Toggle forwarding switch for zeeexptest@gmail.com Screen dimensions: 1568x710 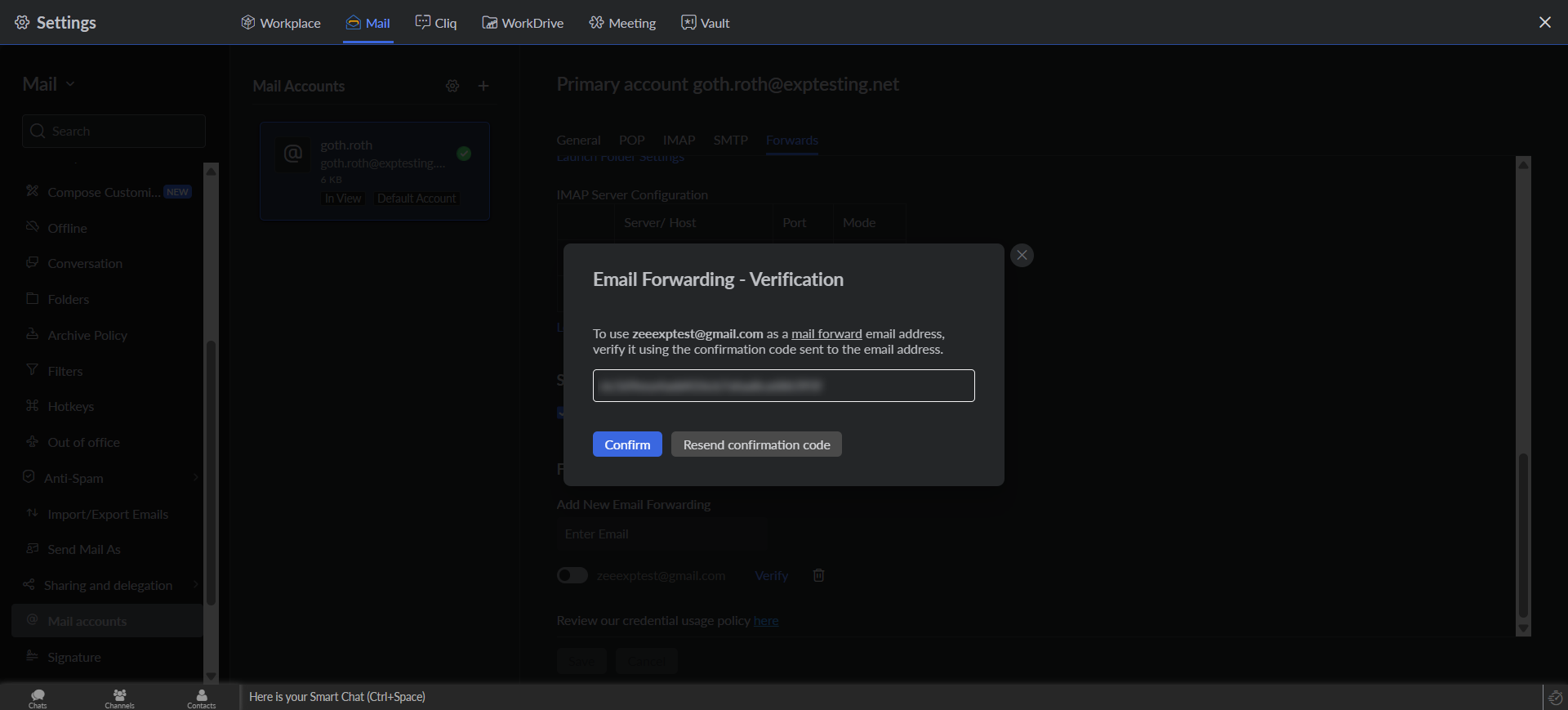tap(572, 576)
